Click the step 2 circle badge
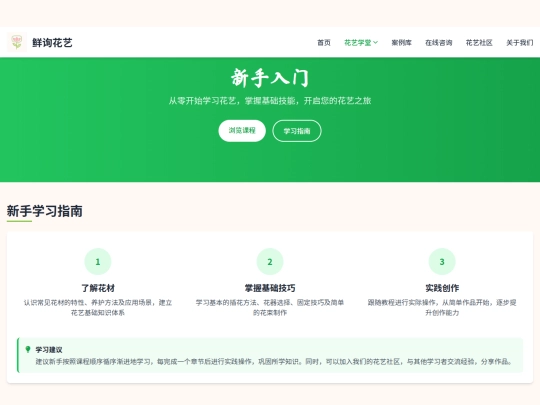Viewport: 540px width, 405px height. pyautogui.click(x=270, y=262)
